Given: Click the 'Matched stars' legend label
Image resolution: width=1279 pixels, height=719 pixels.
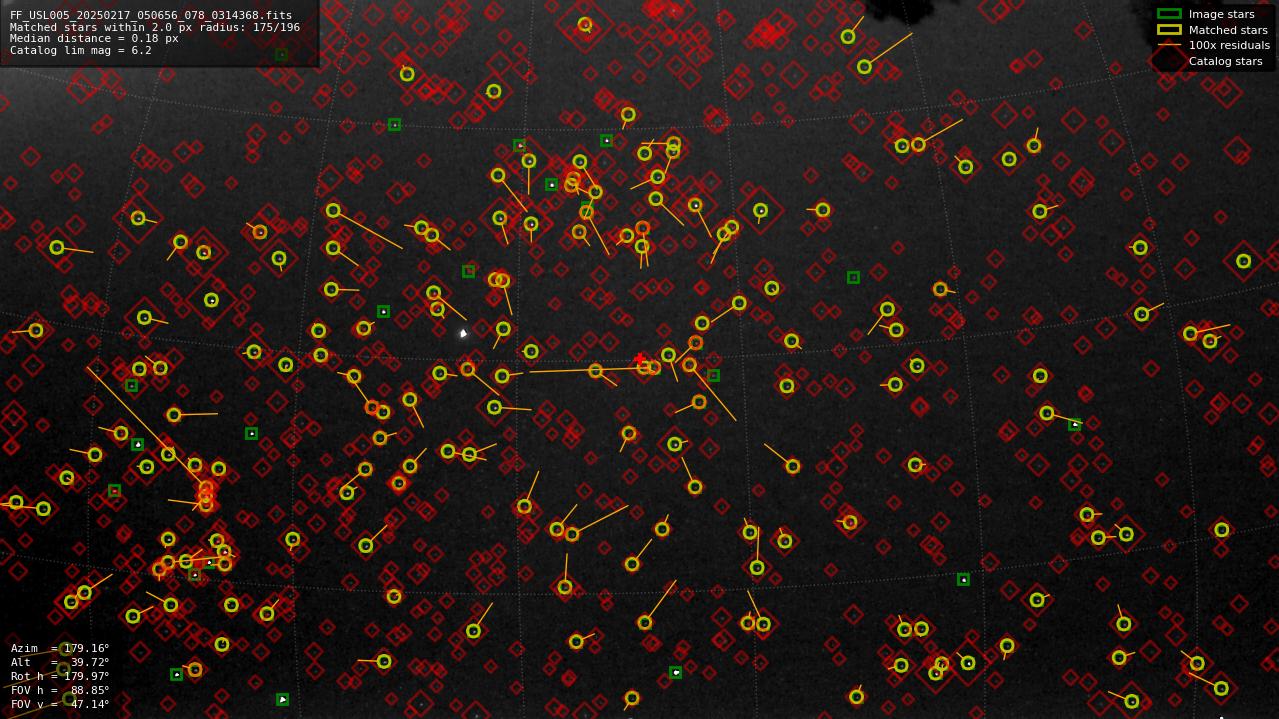Looking at the screenshot, I should [1228, 30].
